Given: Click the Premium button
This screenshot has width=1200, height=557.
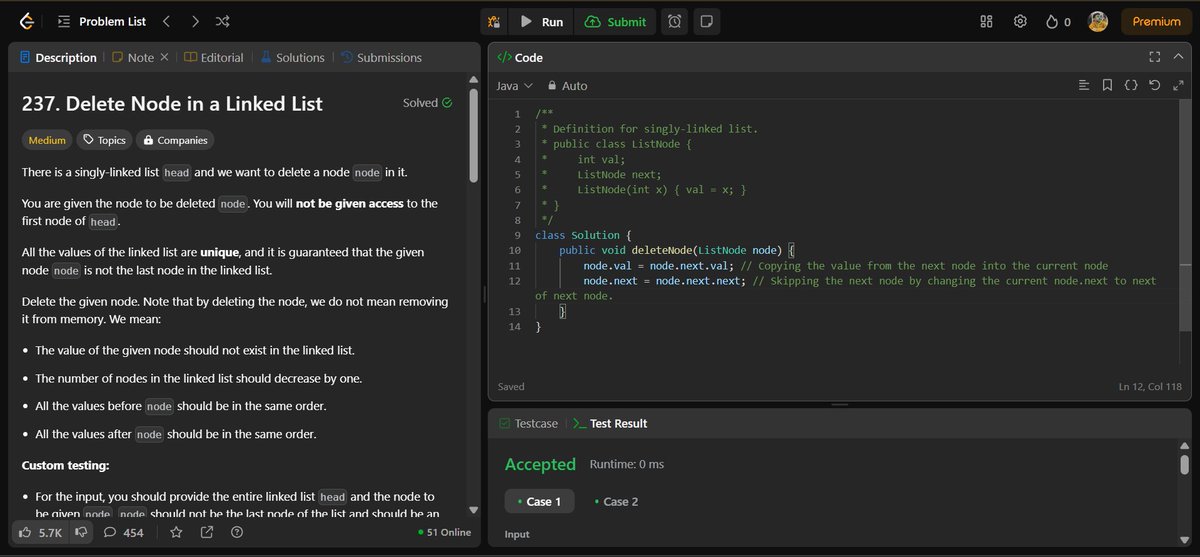Looking at the screenshot, I should click(x=1156, y=21).
